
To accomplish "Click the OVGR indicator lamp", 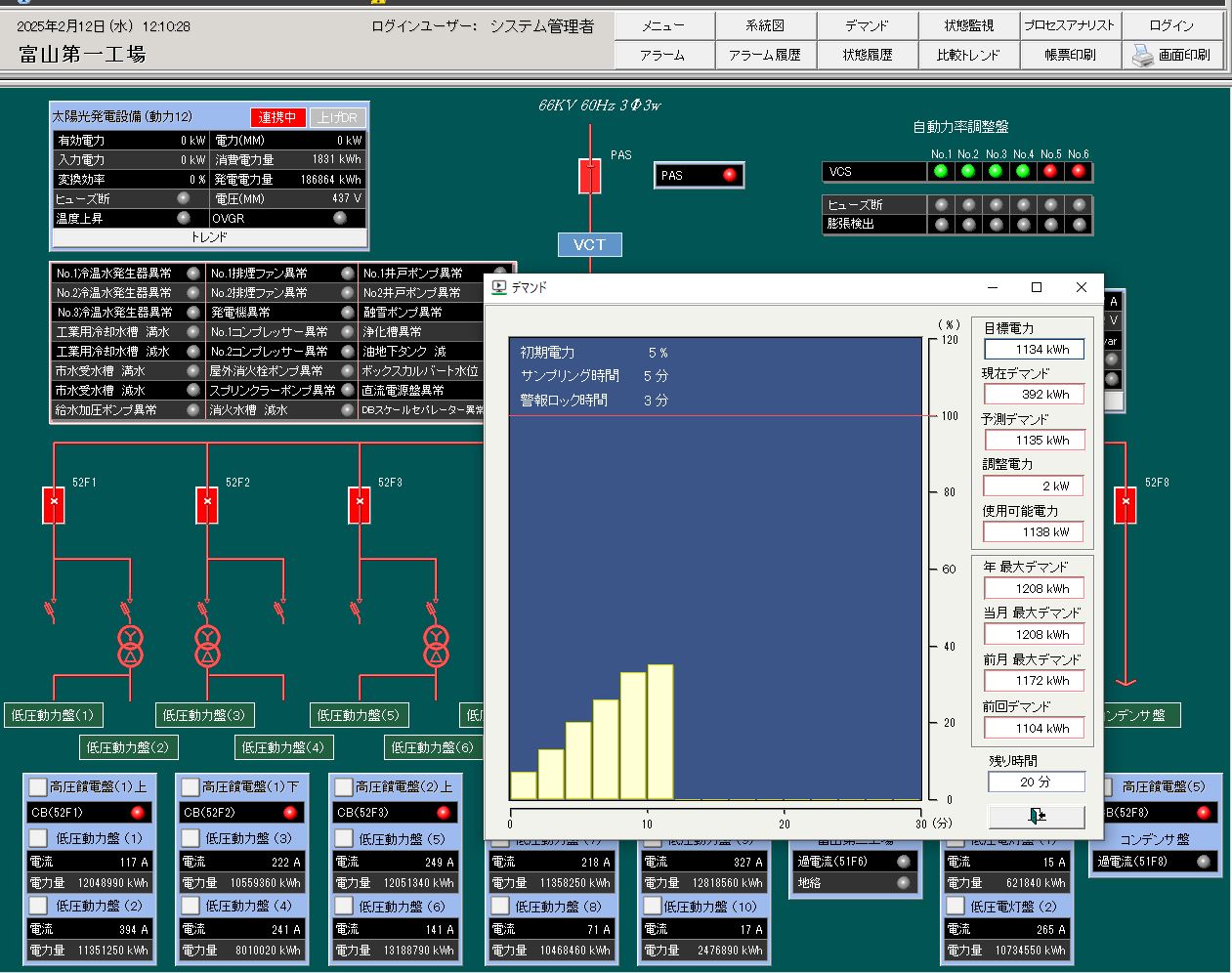I will tap(340, 218).
